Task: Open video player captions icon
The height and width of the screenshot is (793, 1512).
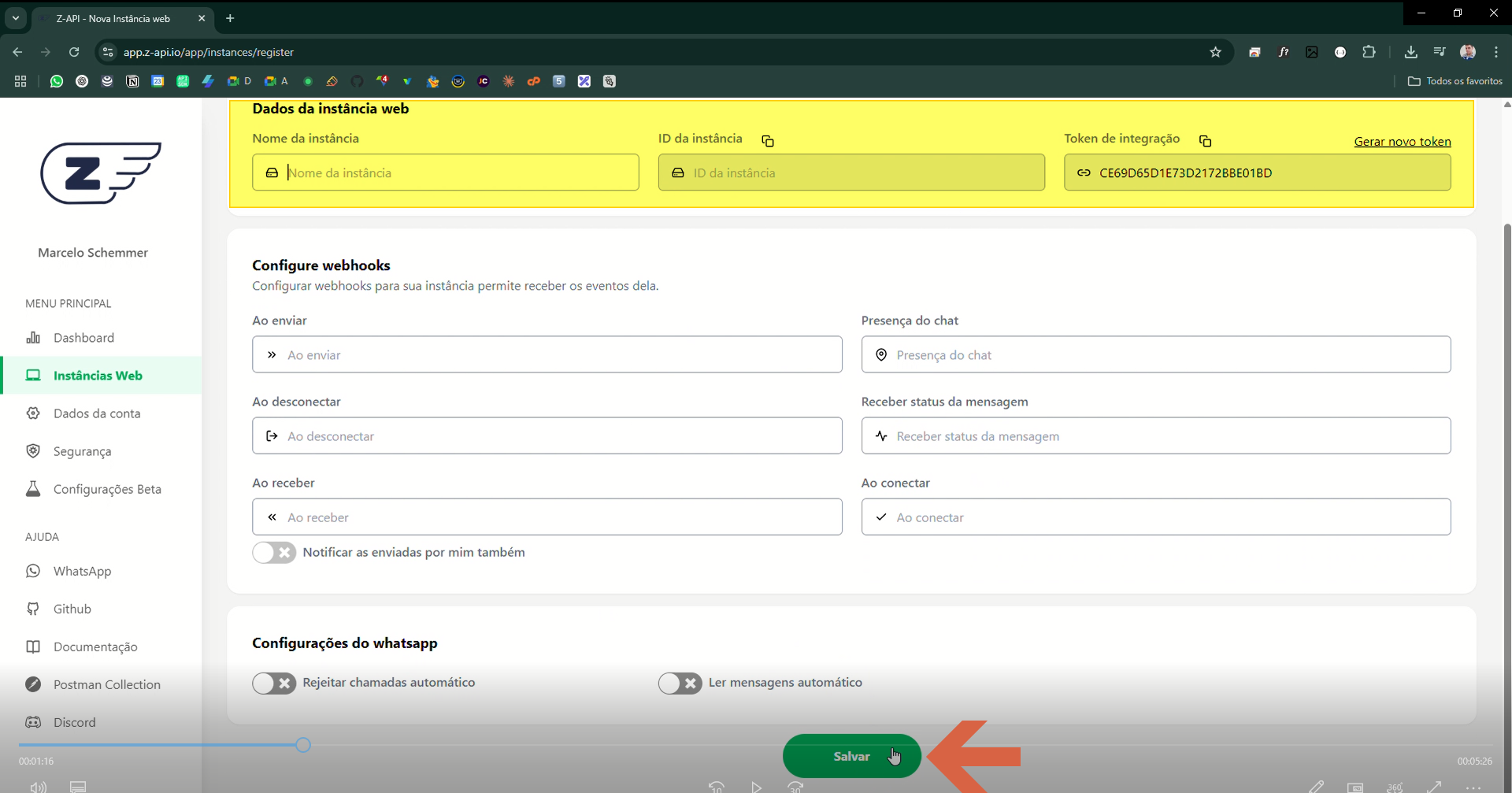Action: (x=78, y=787)
